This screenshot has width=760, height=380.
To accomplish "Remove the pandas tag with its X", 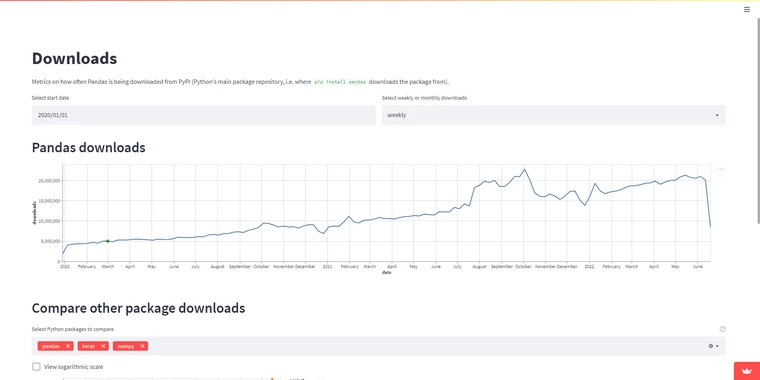I will pyautogui.click(x=68, y=346).
